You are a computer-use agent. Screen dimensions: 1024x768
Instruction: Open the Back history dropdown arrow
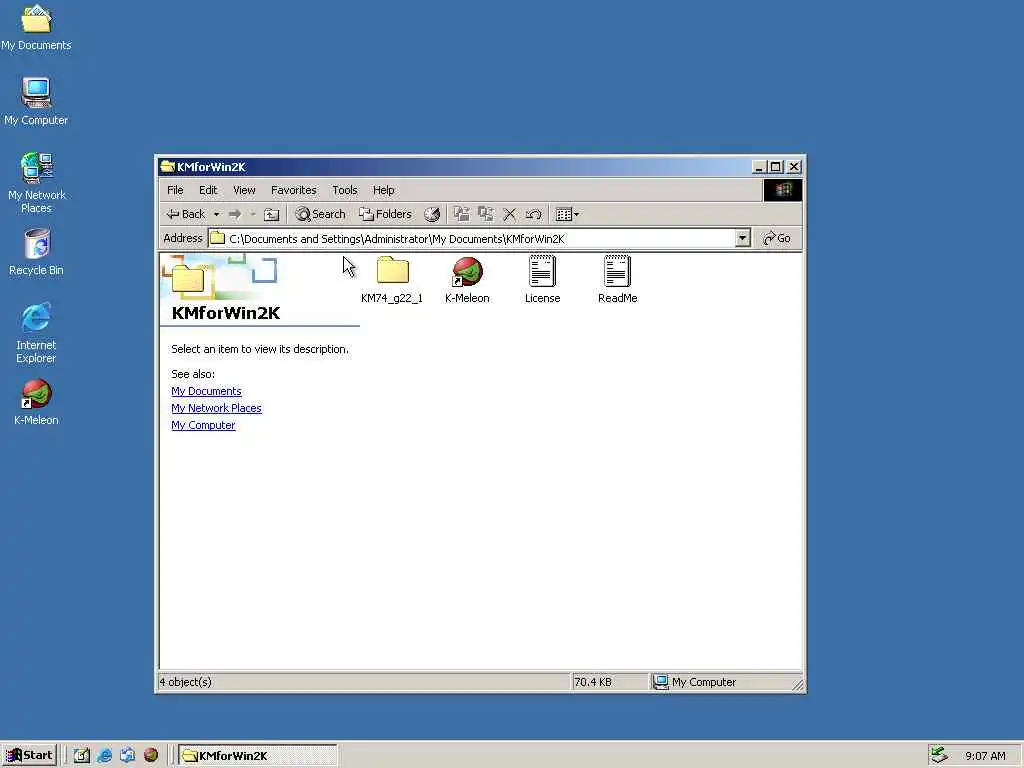click(216, 214)
